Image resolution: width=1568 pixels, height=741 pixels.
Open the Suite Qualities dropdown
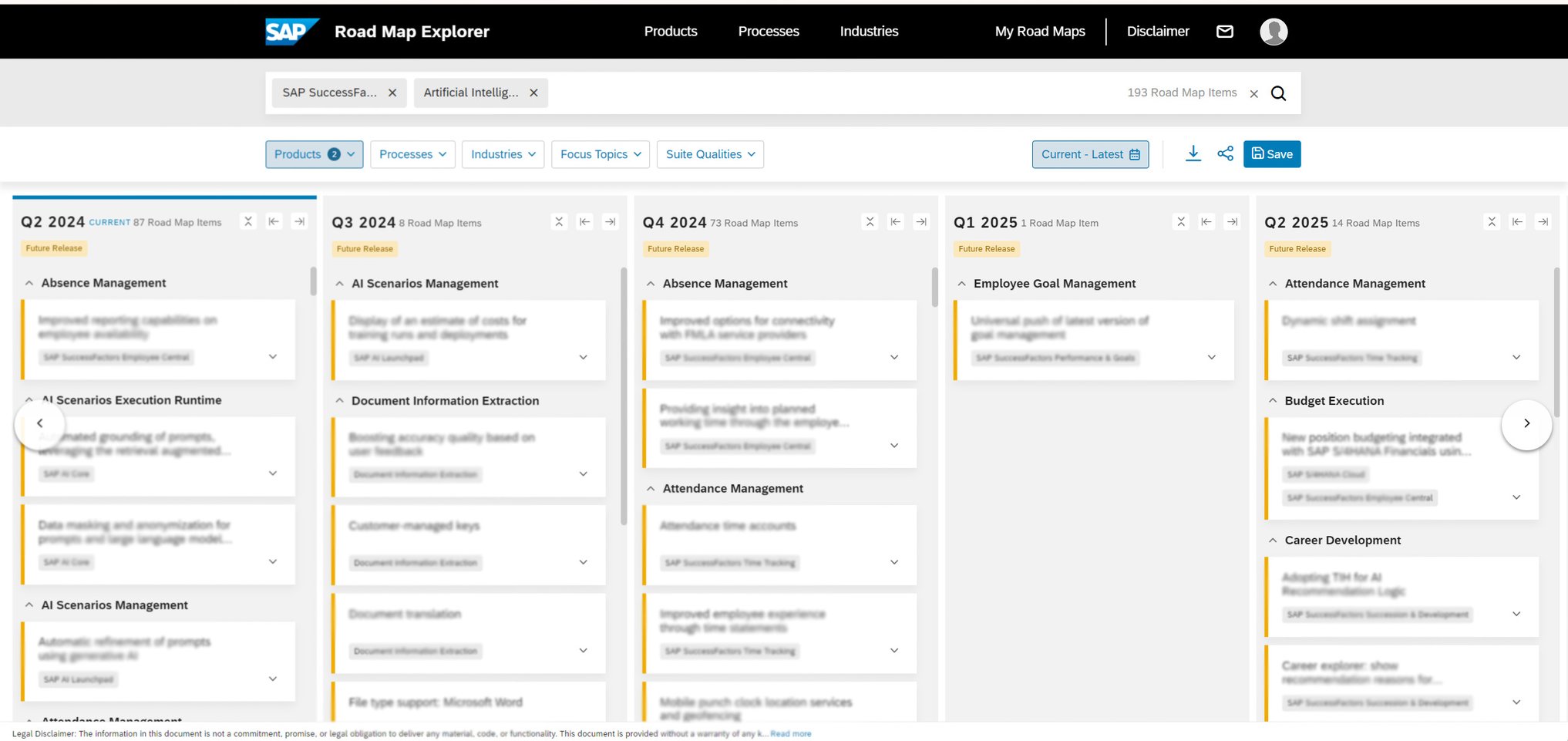click(x=710, y=154)
